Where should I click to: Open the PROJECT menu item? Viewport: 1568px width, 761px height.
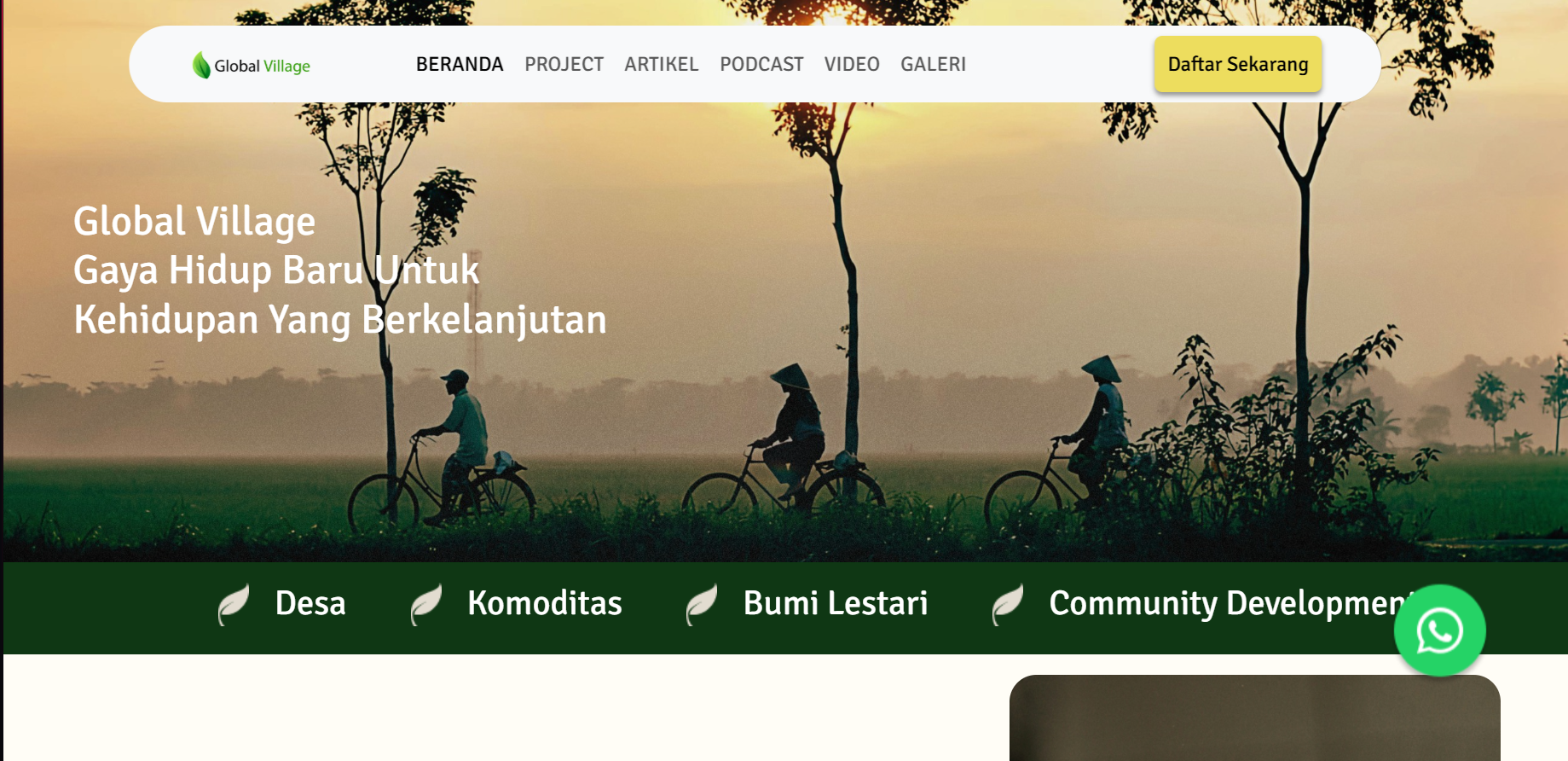564,64
